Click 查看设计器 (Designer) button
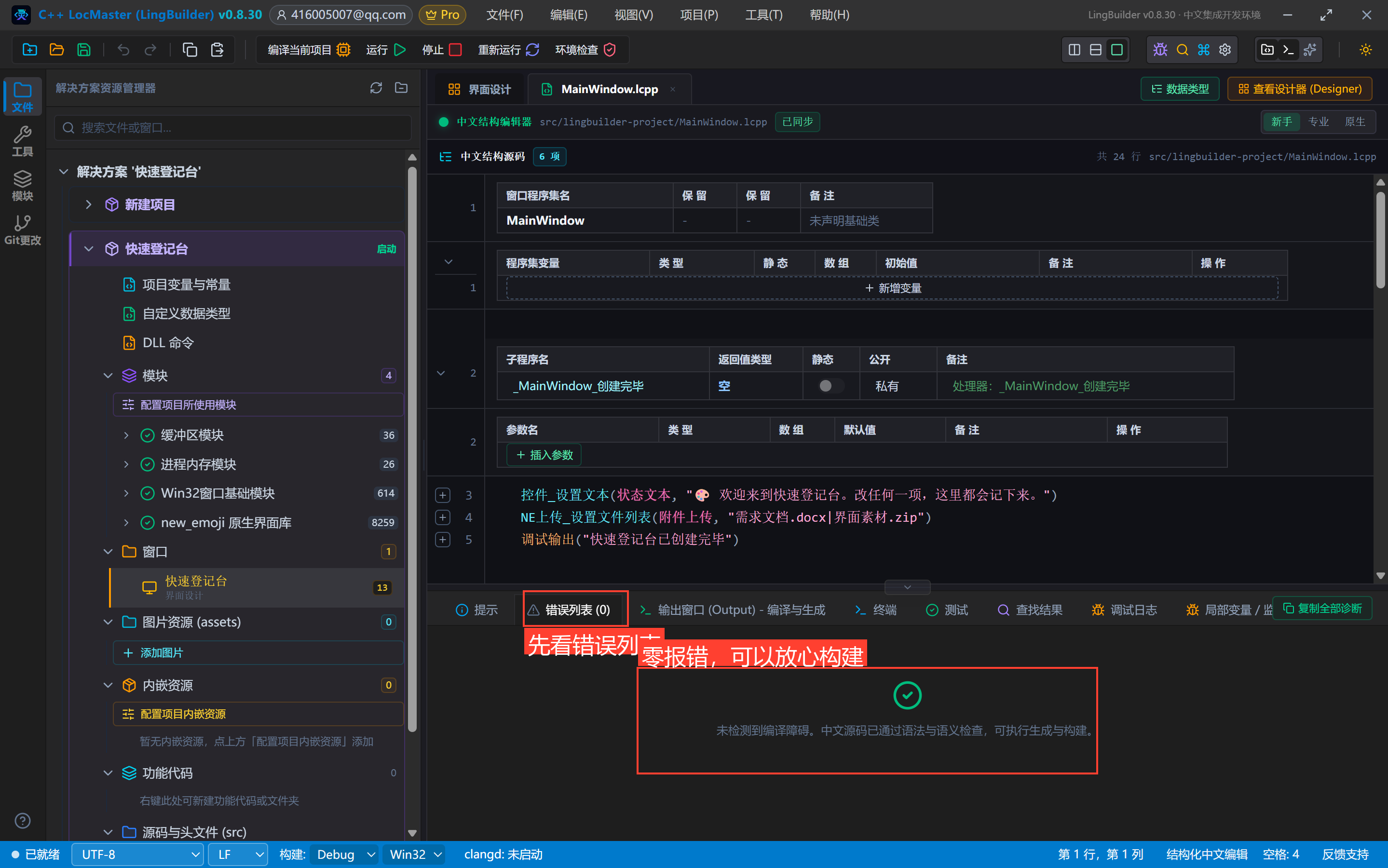Screen dimensions: 1388x868 (x=1300, y=89)
